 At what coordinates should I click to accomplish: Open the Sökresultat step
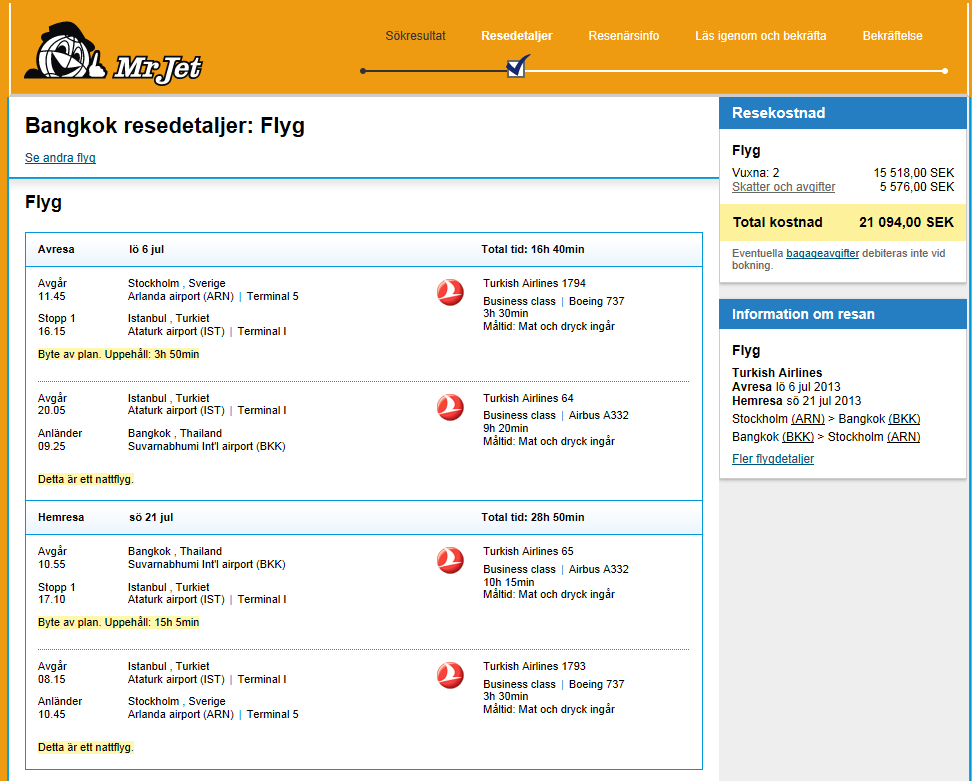pyautogui.click(x=415, y=36)
